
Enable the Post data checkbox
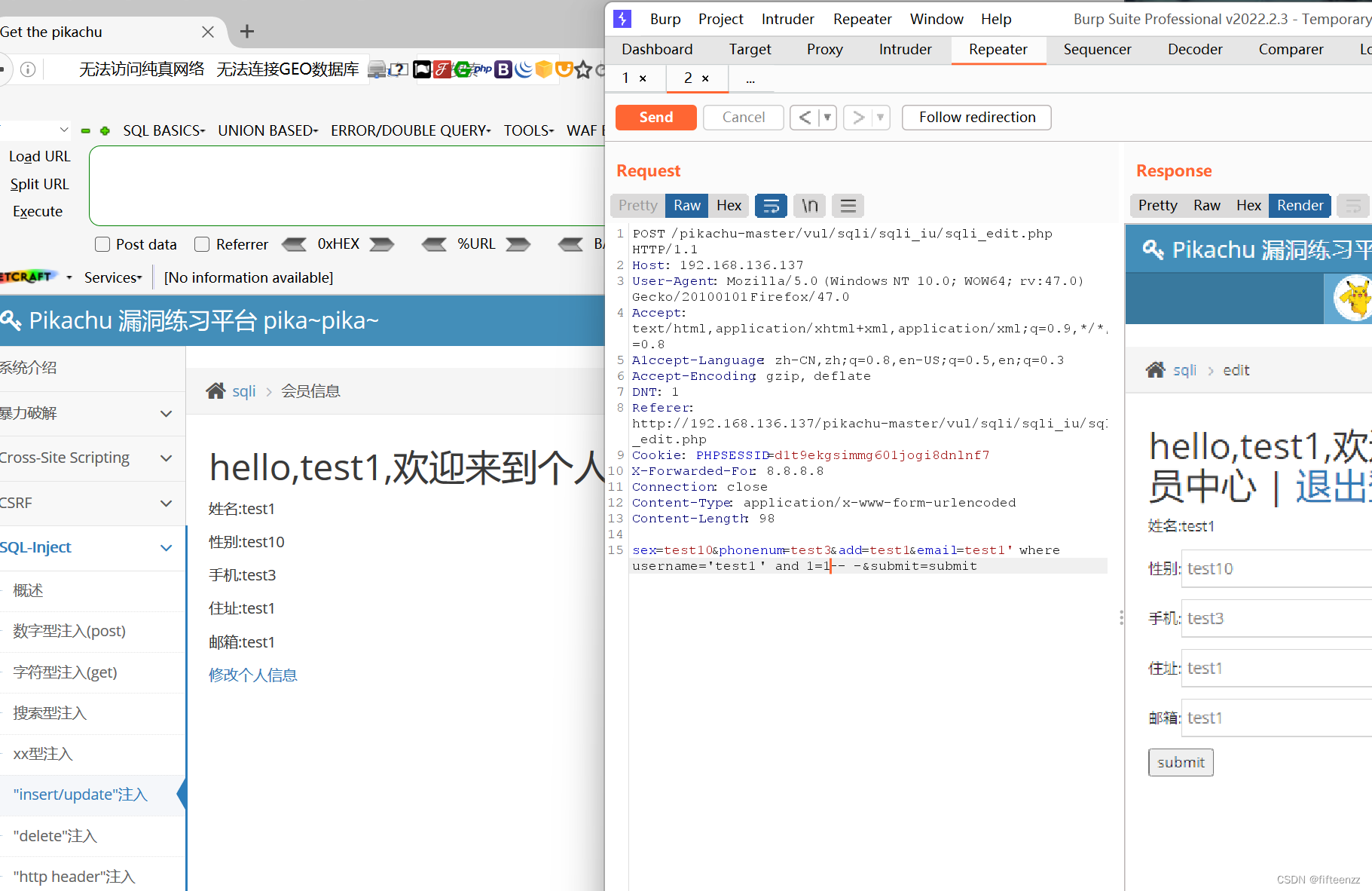pos(102,244)
